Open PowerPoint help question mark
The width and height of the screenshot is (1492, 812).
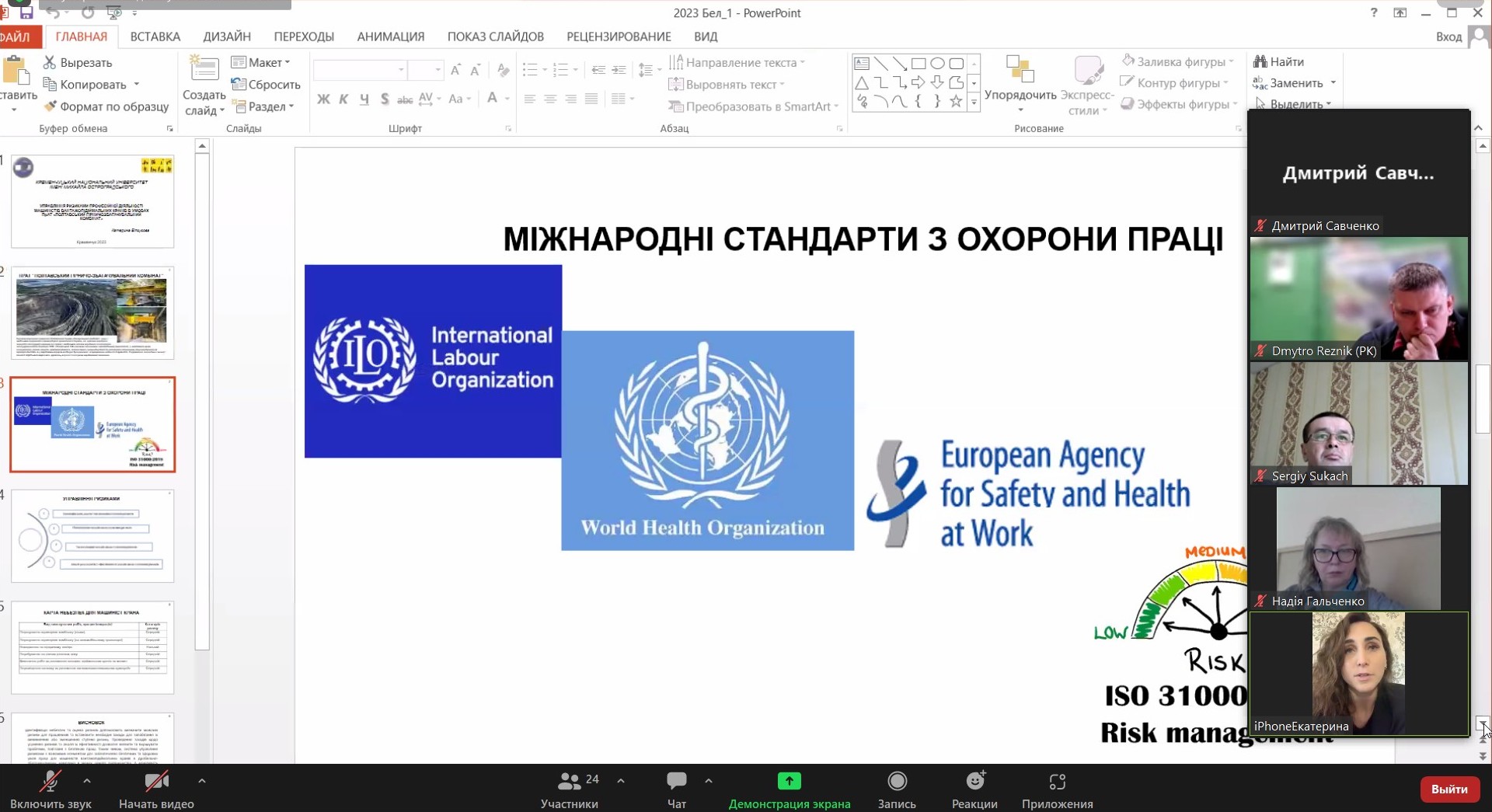(x=1374, y=12)
